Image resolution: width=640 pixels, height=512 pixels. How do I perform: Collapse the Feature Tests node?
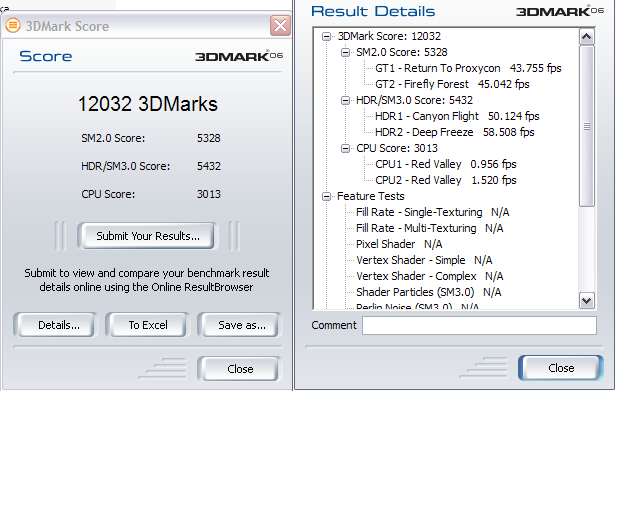click(326, 196)
